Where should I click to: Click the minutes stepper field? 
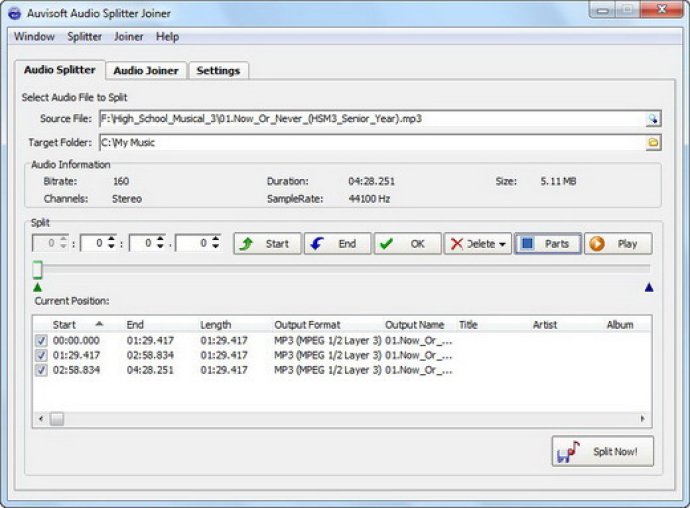click(x=99, y=243)
